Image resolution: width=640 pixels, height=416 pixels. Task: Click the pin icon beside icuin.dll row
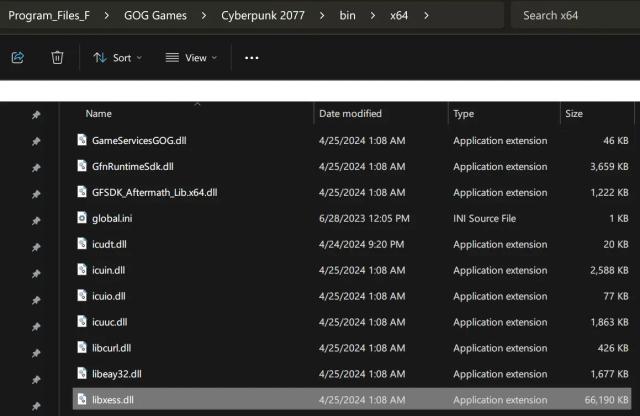[36, 274]
